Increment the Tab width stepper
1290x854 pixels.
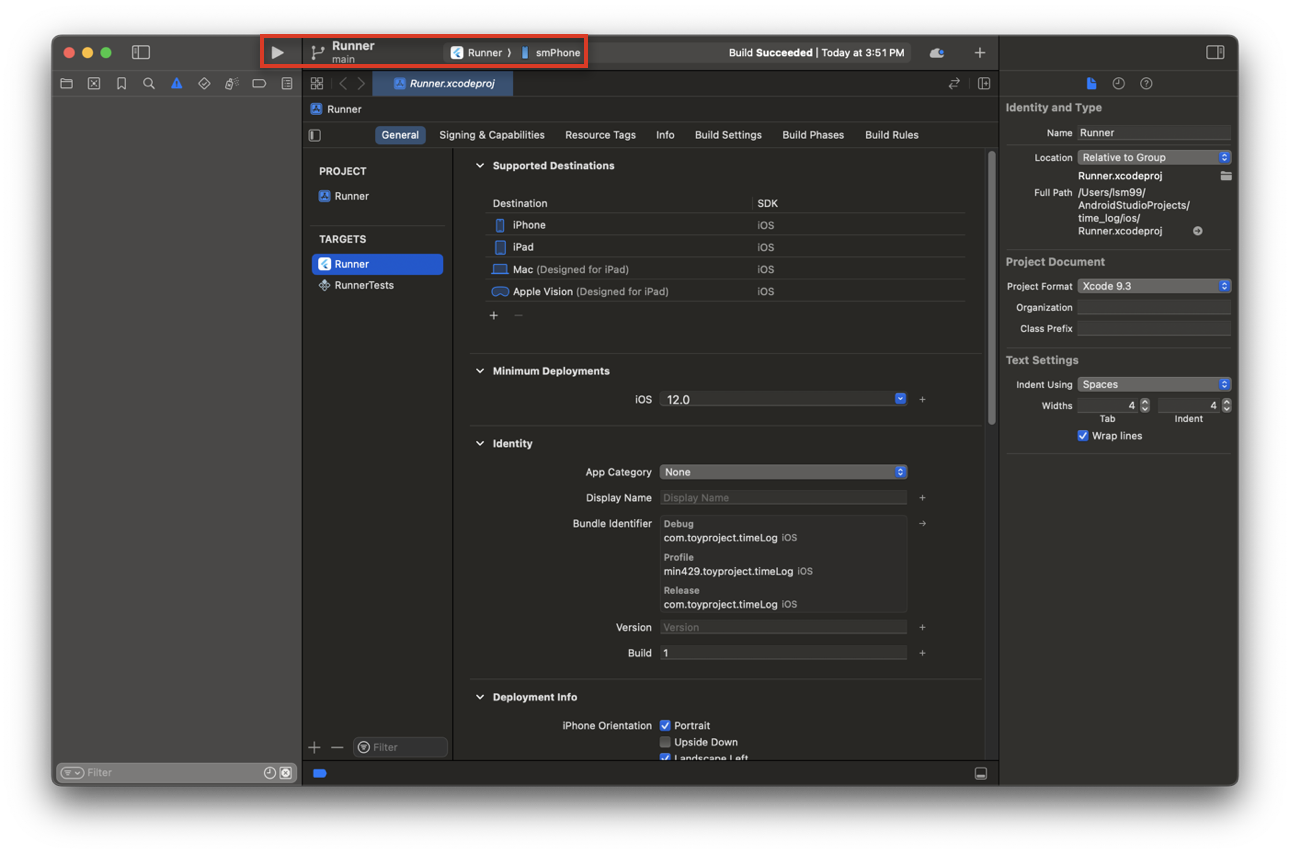(x=1145, y=402)
